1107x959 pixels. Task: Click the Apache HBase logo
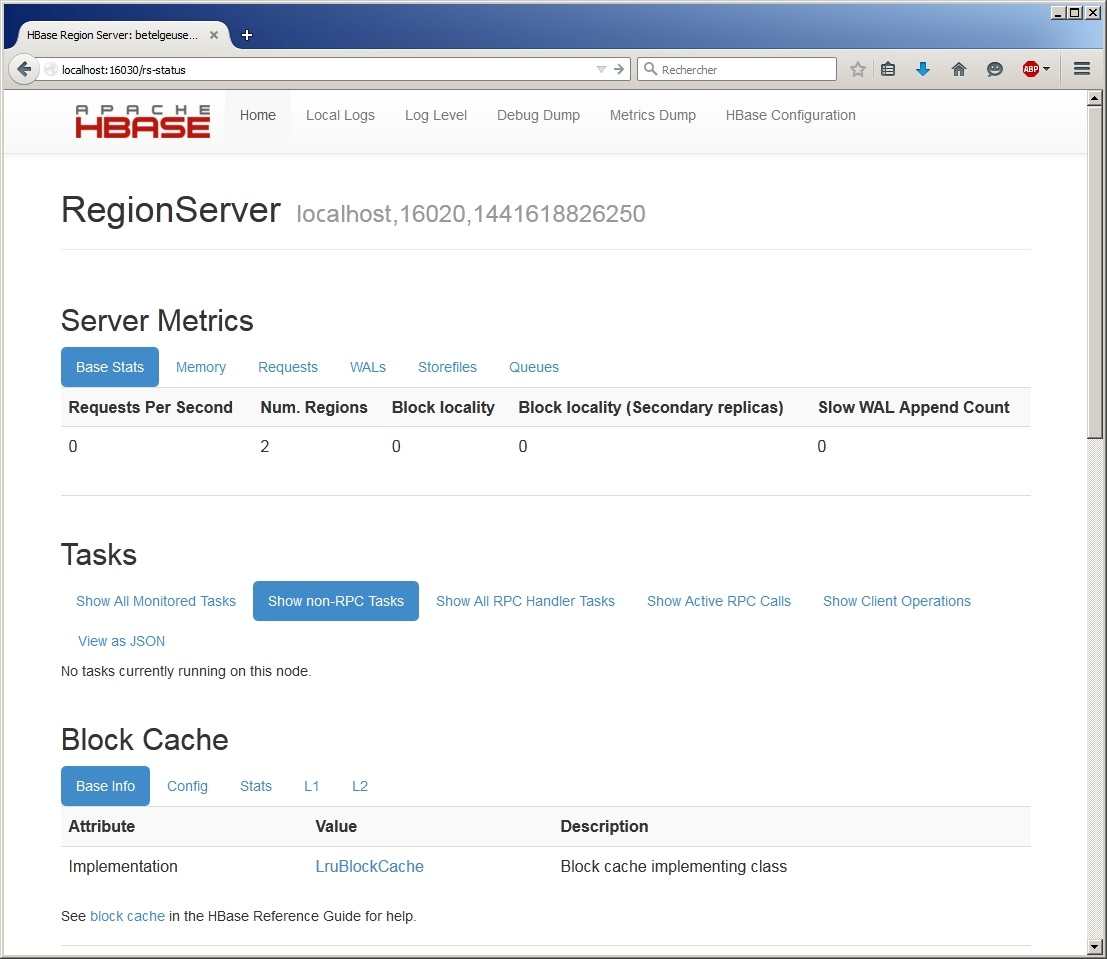coord(143,121)
